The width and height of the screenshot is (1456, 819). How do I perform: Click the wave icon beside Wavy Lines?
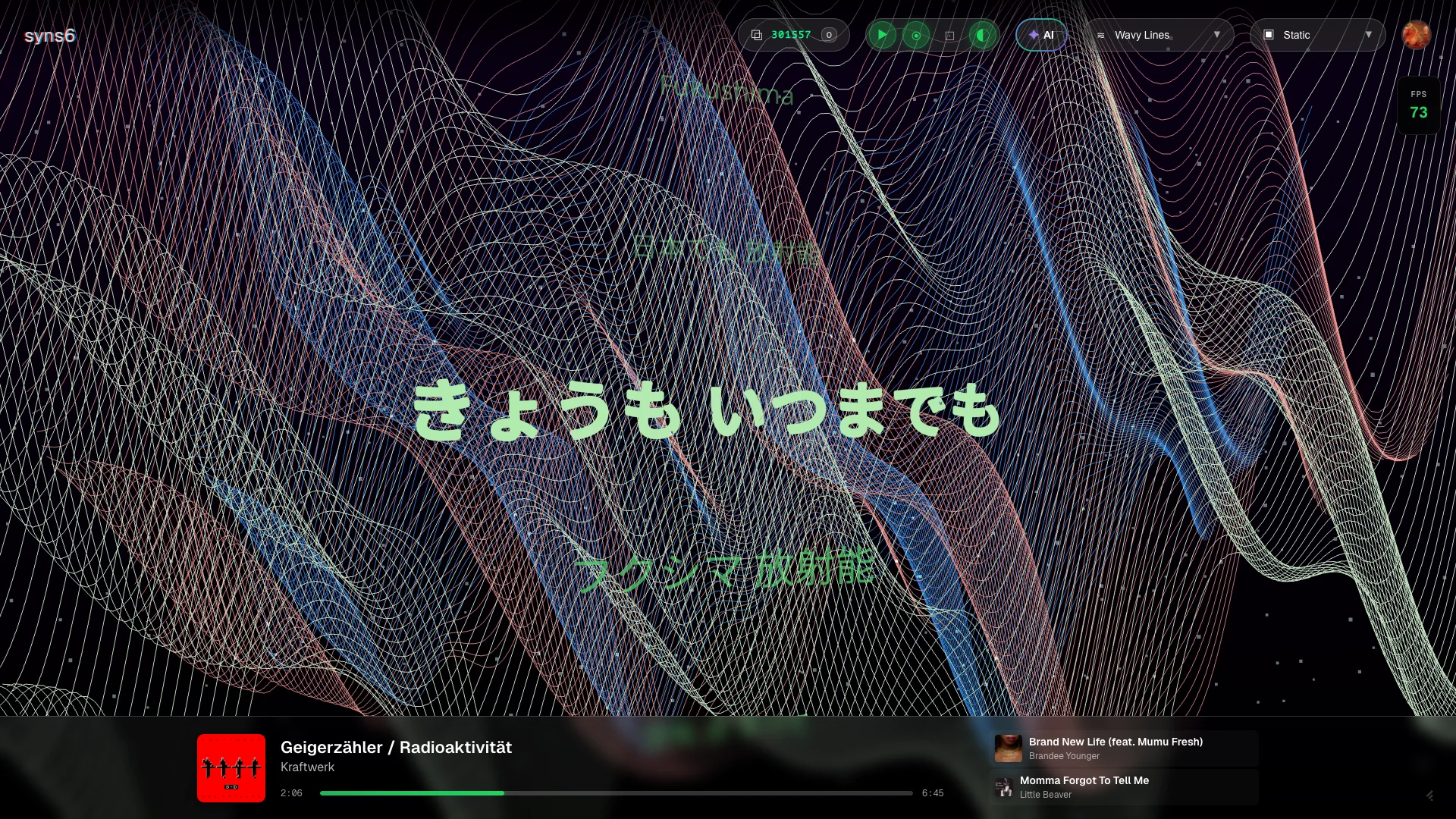[1100, 36]
